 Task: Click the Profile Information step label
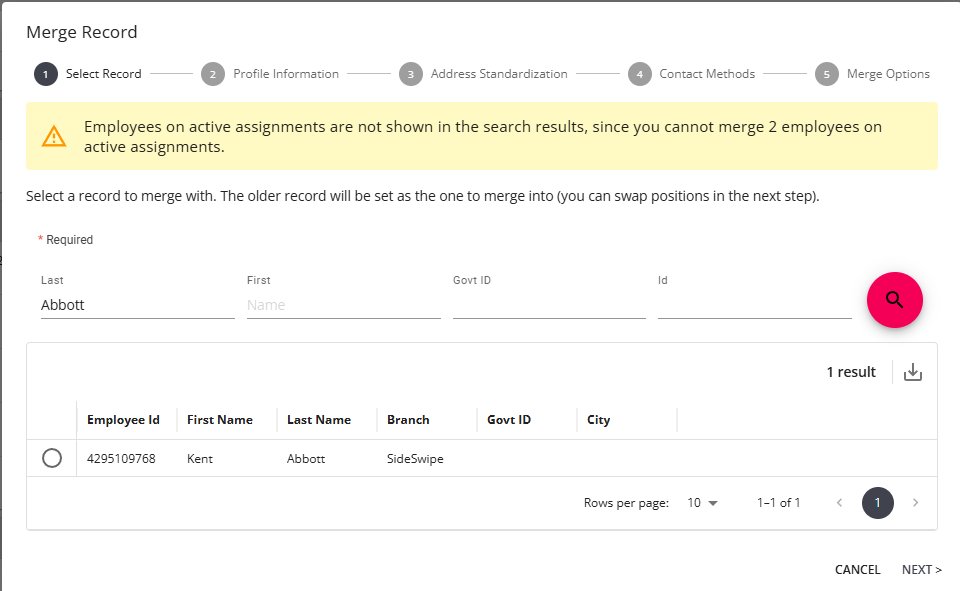(286, 74)
